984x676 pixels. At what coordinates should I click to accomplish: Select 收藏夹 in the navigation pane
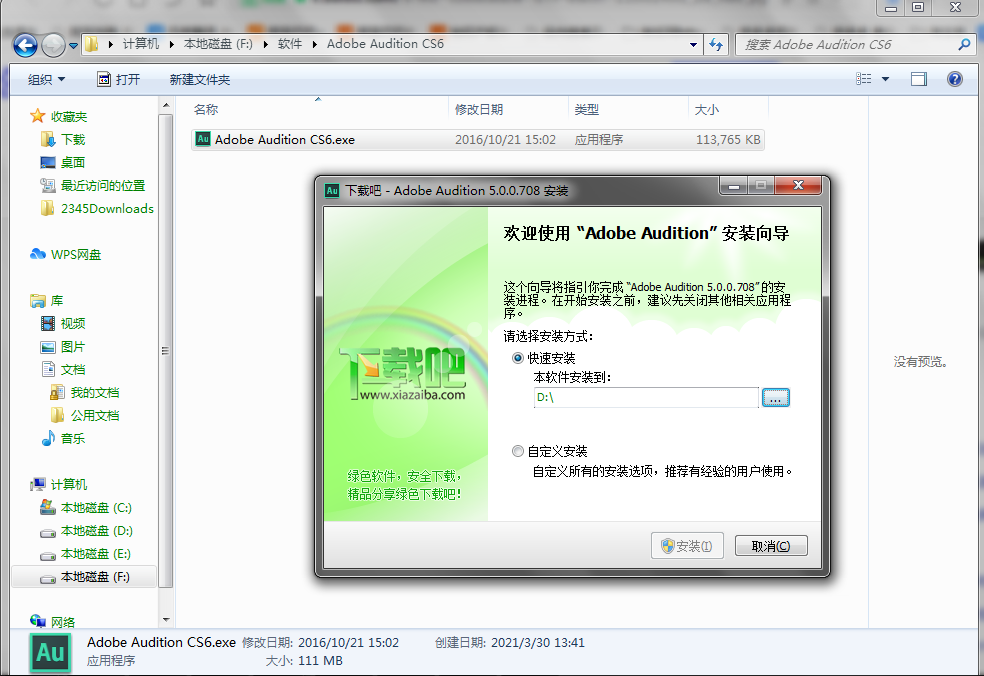tap(59, 117)
